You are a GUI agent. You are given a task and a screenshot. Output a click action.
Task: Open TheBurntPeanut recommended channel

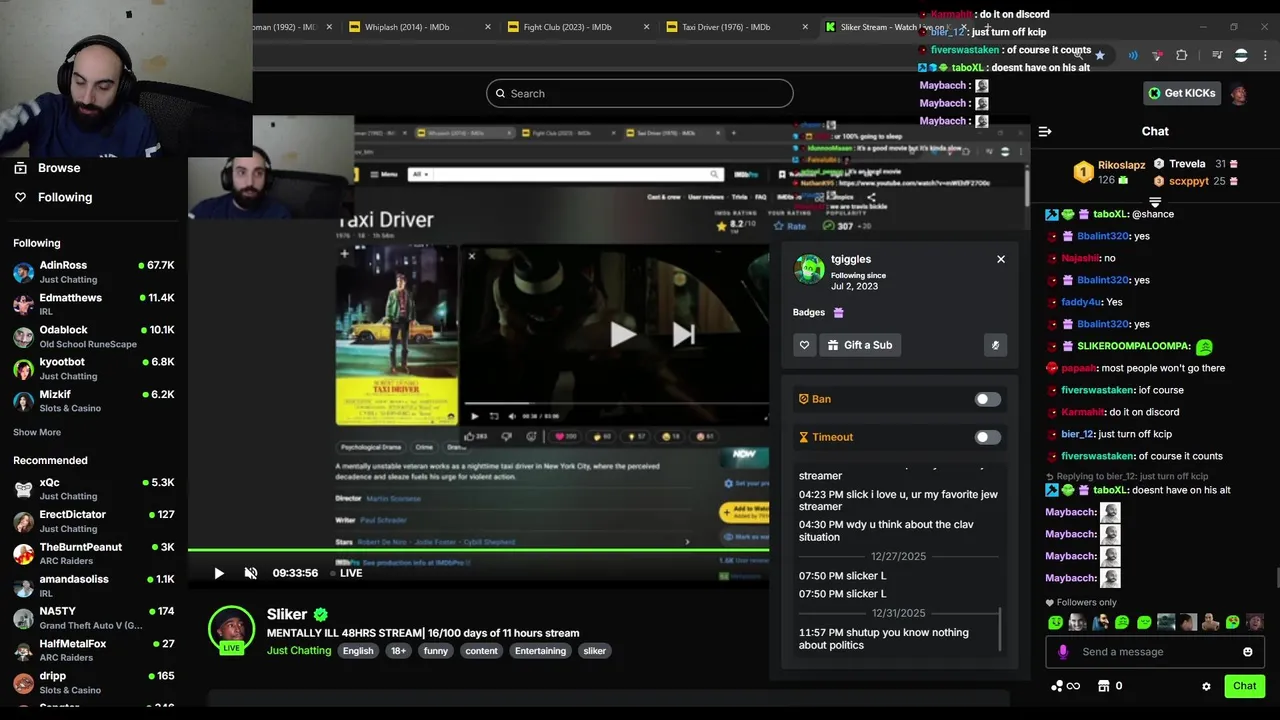(x=94, y=553)
